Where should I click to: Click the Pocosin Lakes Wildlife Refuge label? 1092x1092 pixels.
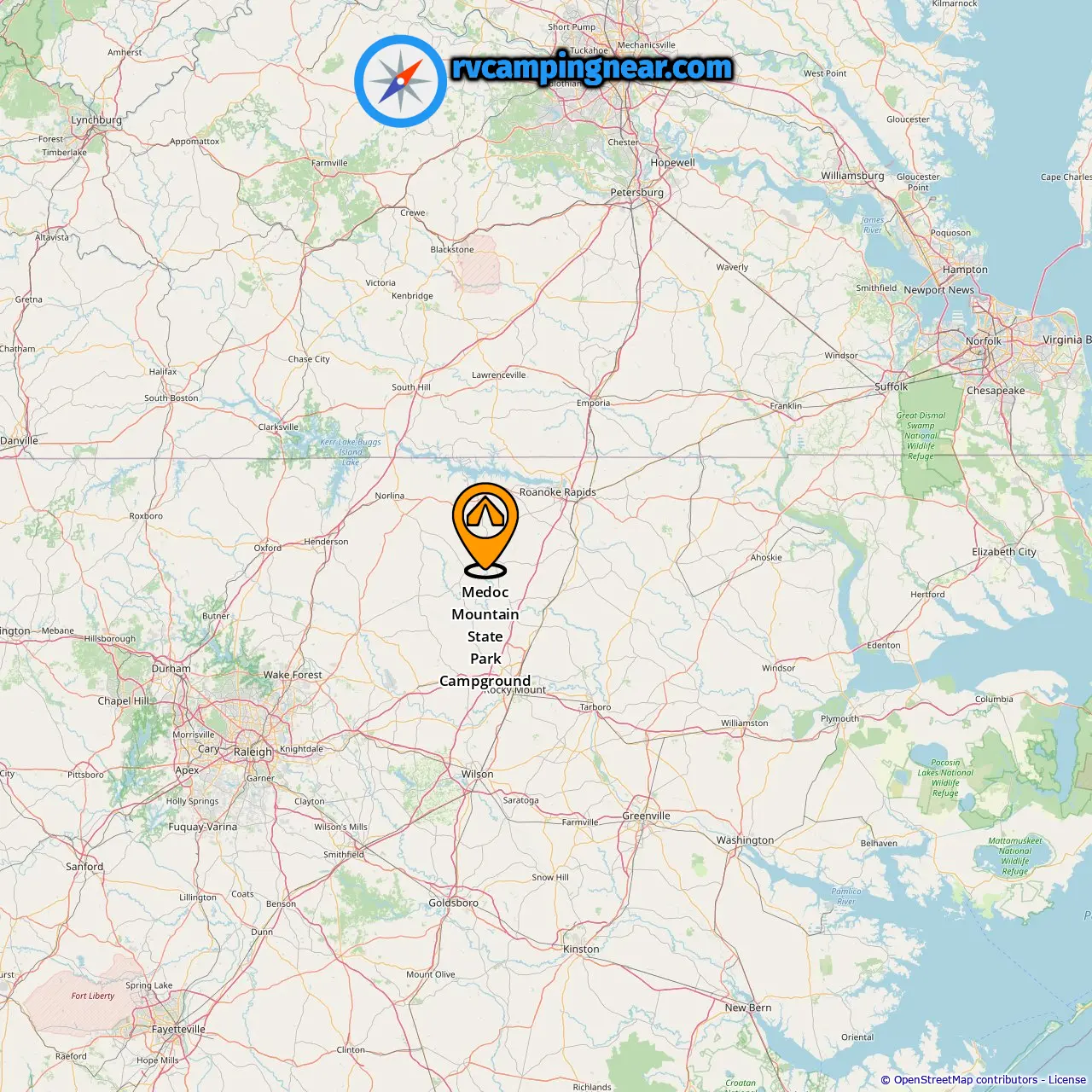click(x=945, y=778)
